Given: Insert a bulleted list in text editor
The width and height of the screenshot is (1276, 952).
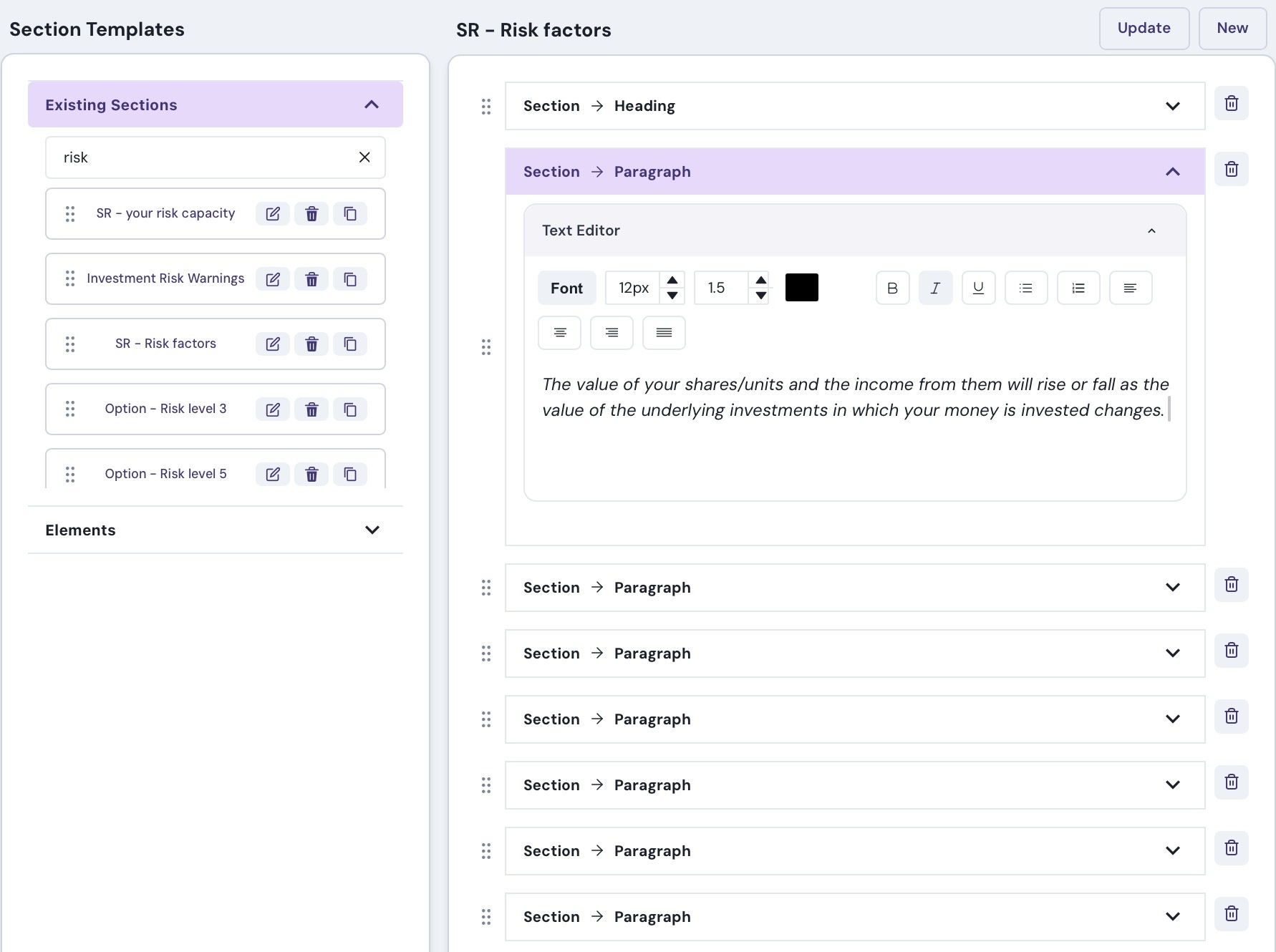Looking at the screenshot, I should [1025, 288].
